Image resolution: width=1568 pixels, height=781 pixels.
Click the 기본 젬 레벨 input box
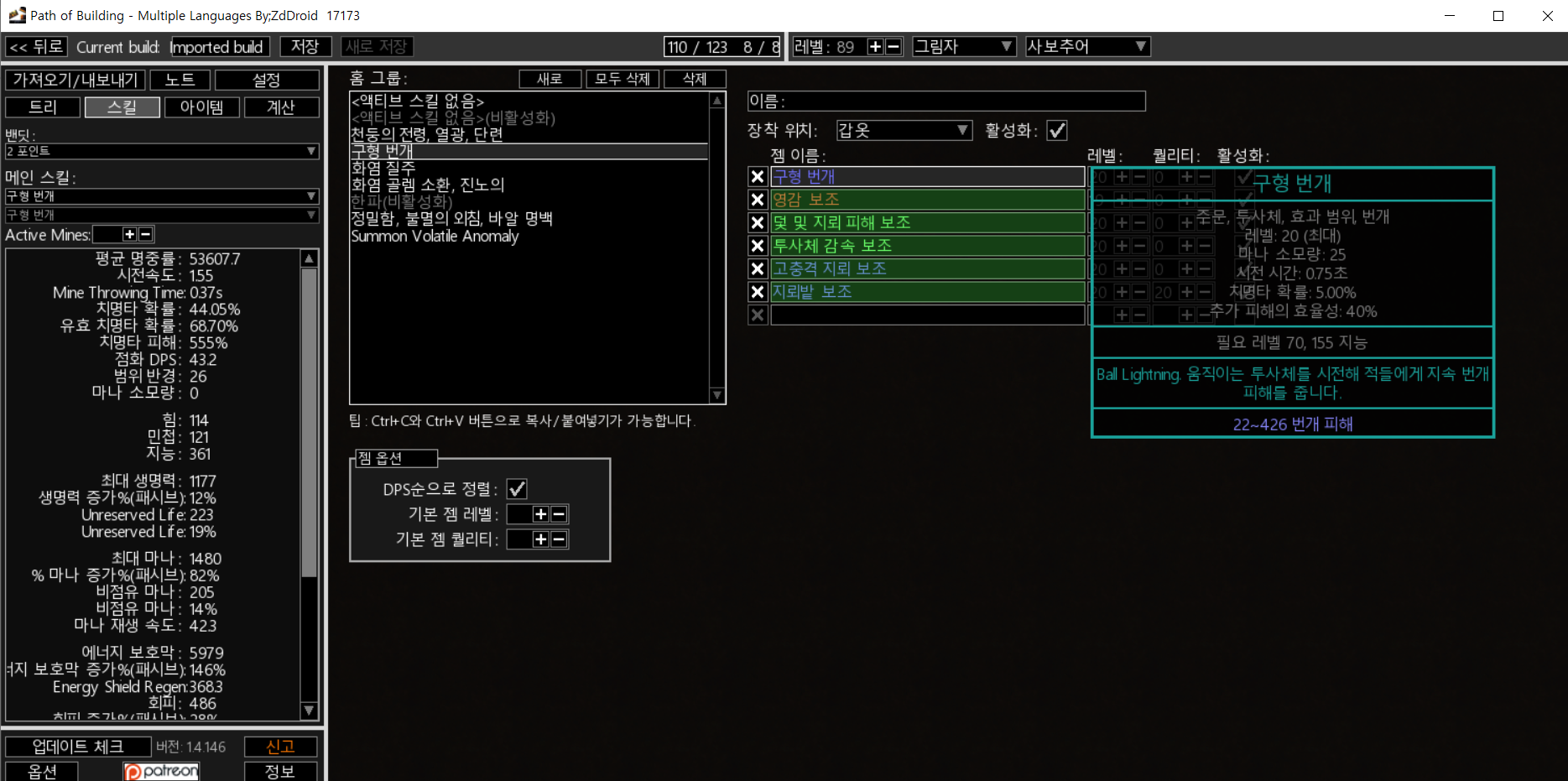[x=519, y=514]
